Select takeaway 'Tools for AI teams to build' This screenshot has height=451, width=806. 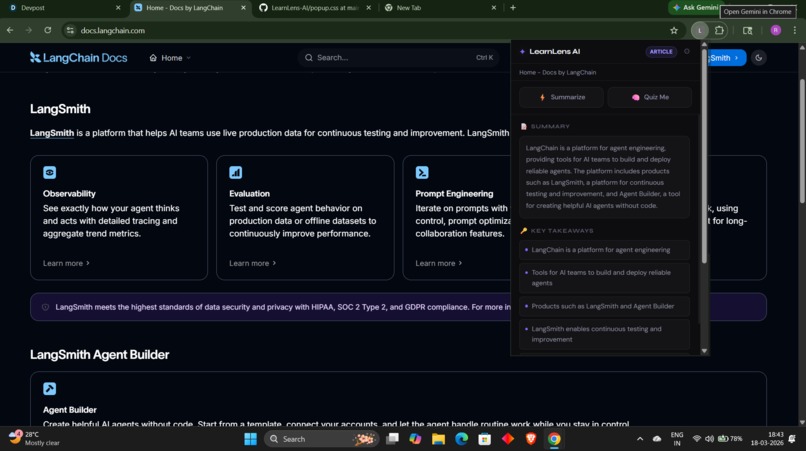(x=604, y=278)
